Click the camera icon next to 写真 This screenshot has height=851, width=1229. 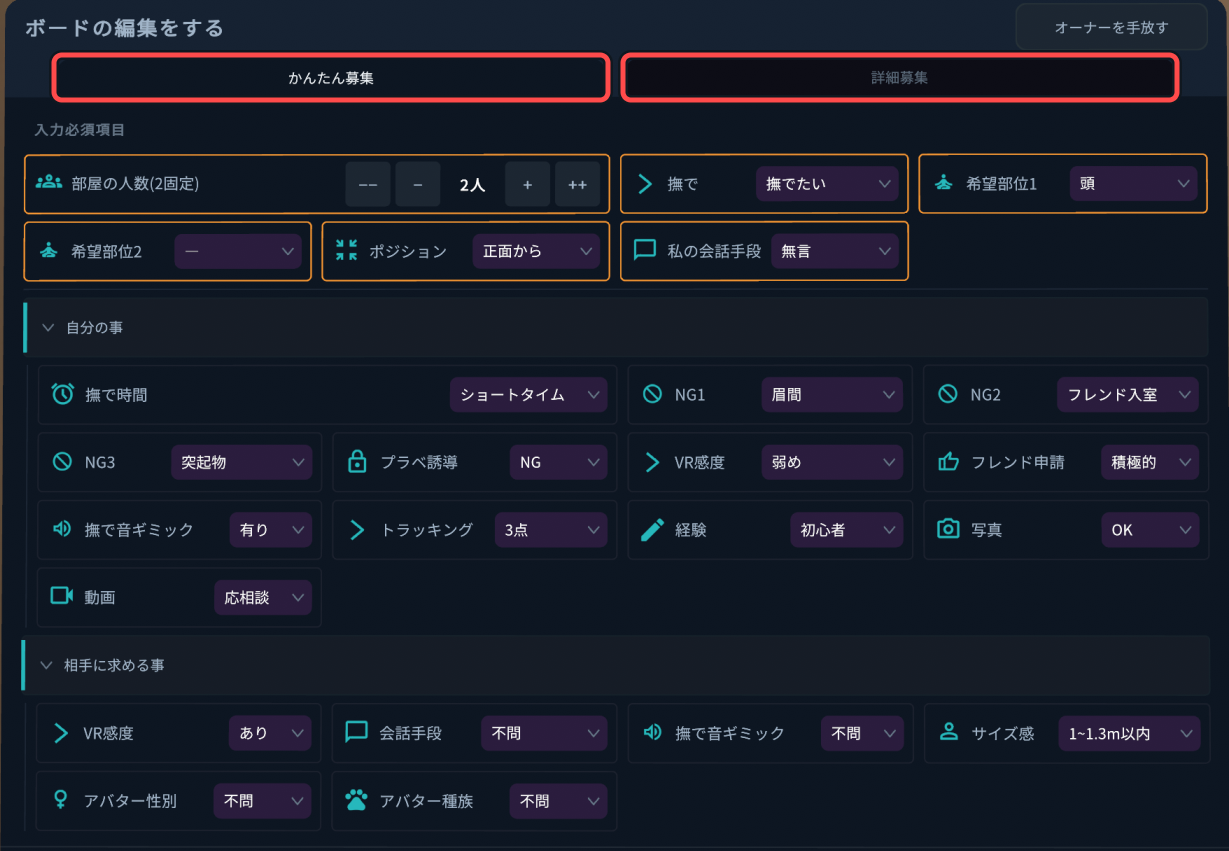point(948,529)
